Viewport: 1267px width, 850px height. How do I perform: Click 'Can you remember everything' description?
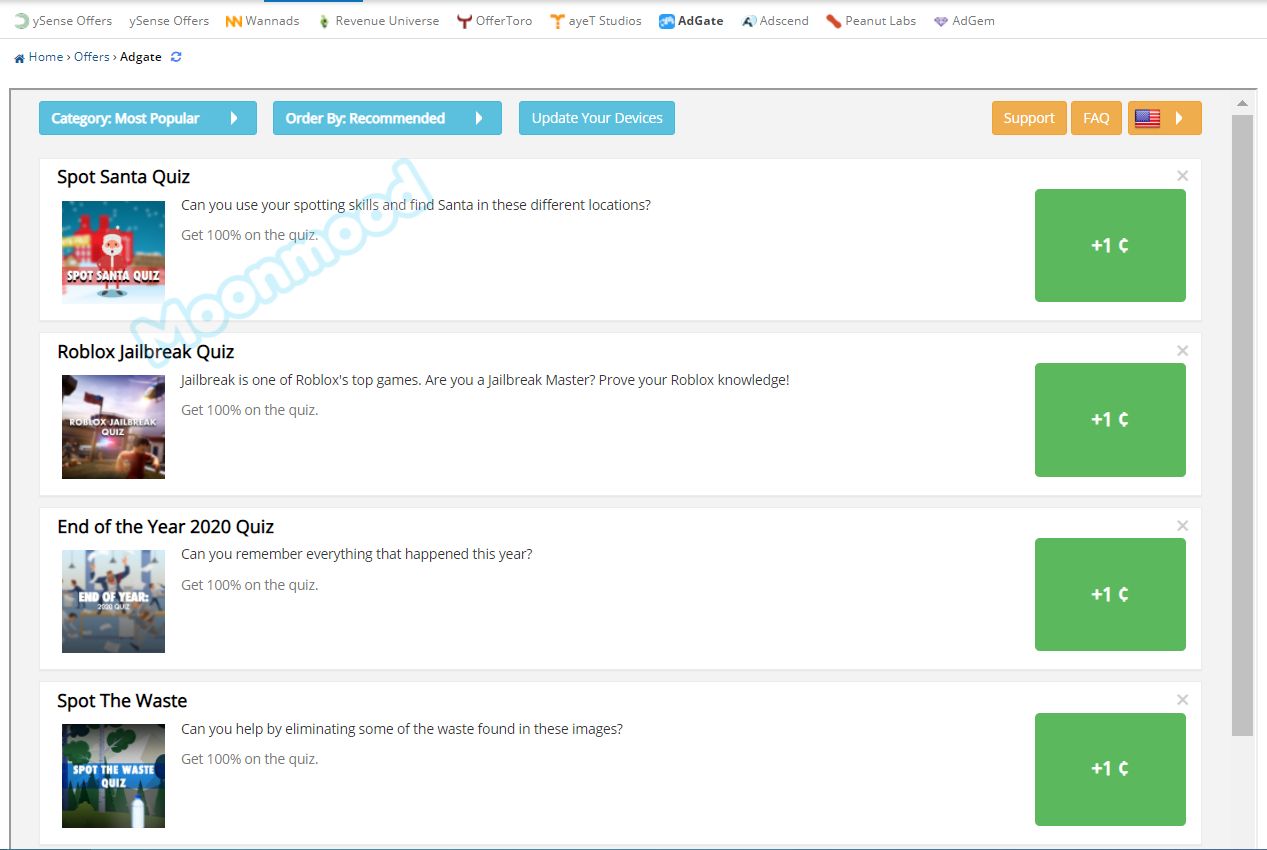click(x=357, y=554)
